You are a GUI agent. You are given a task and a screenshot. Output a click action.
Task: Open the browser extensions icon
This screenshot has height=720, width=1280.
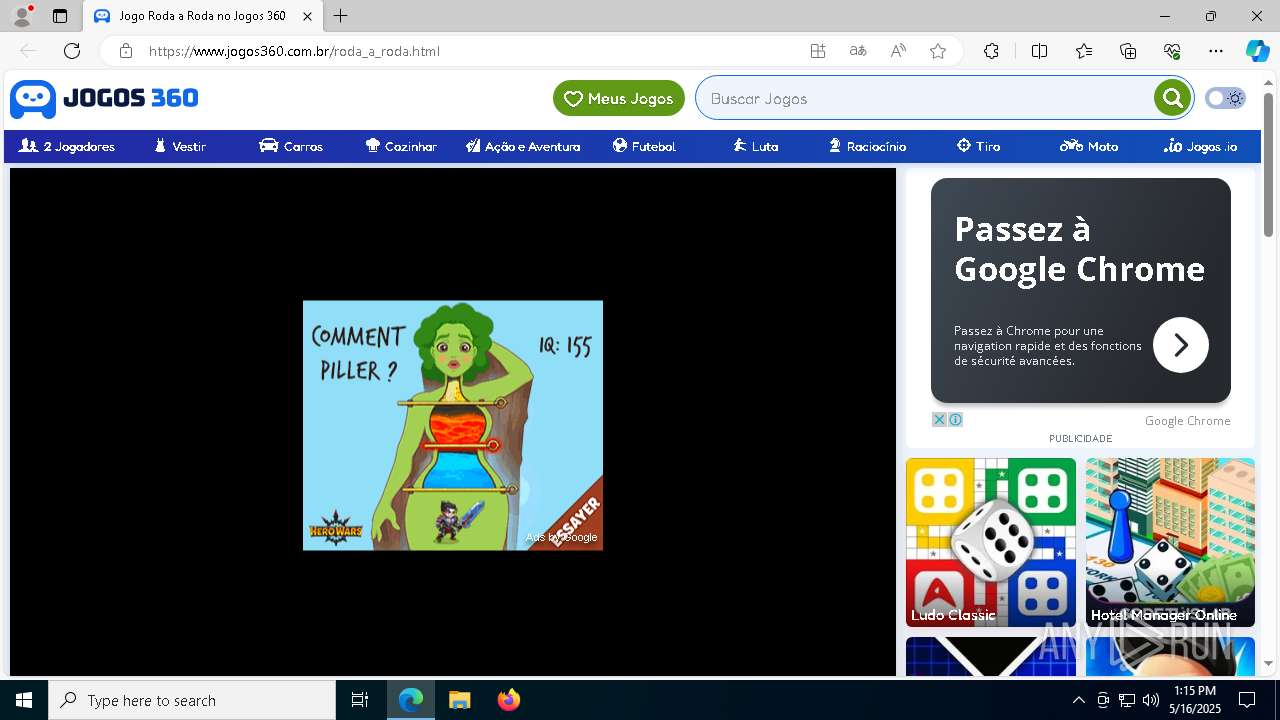991,51
